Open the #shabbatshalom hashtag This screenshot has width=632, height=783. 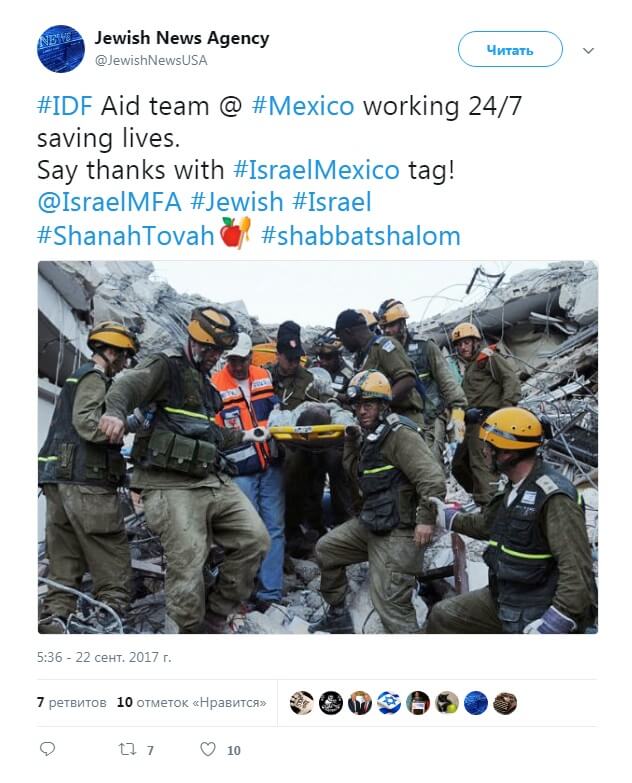click(360, 235)
